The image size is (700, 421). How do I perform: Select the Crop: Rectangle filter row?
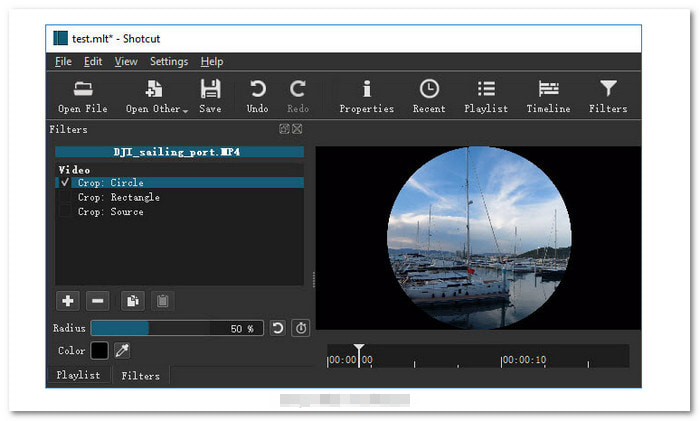(x=179, y=197)
